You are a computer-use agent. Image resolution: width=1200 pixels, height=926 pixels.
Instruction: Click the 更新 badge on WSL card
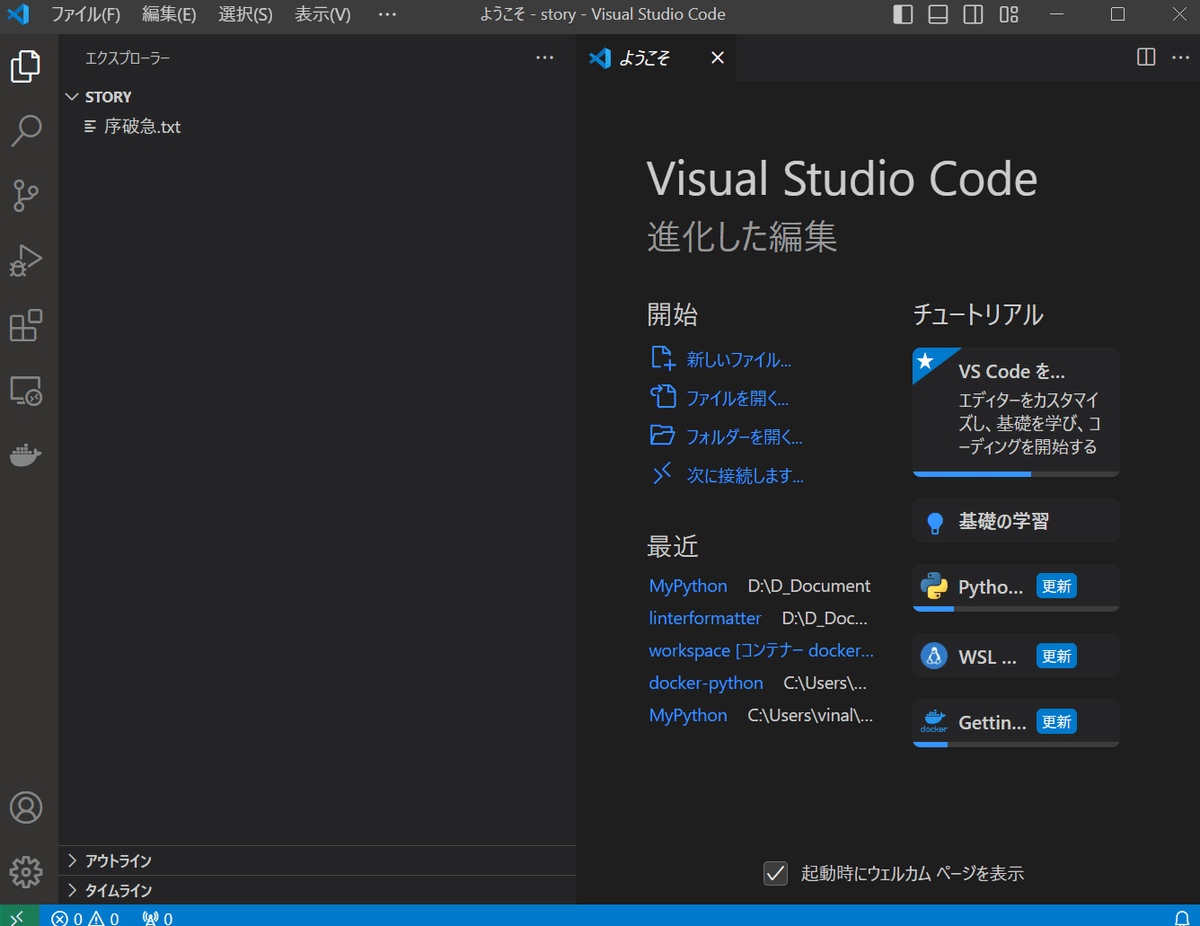point(1057,656)
